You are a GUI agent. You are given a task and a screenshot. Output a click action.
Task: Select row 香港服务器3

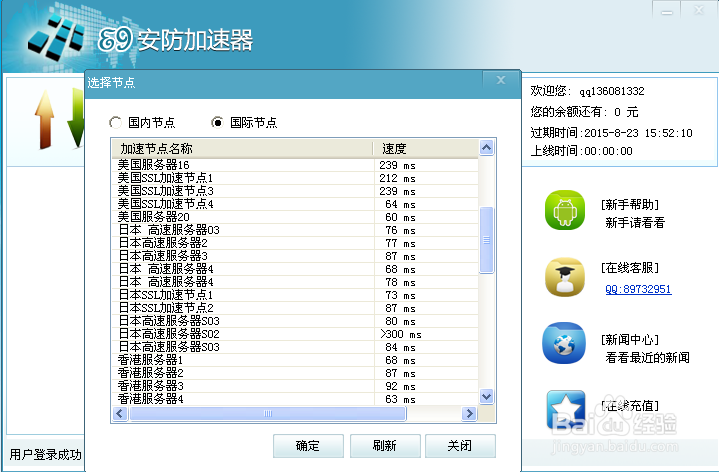pos(295,386)
